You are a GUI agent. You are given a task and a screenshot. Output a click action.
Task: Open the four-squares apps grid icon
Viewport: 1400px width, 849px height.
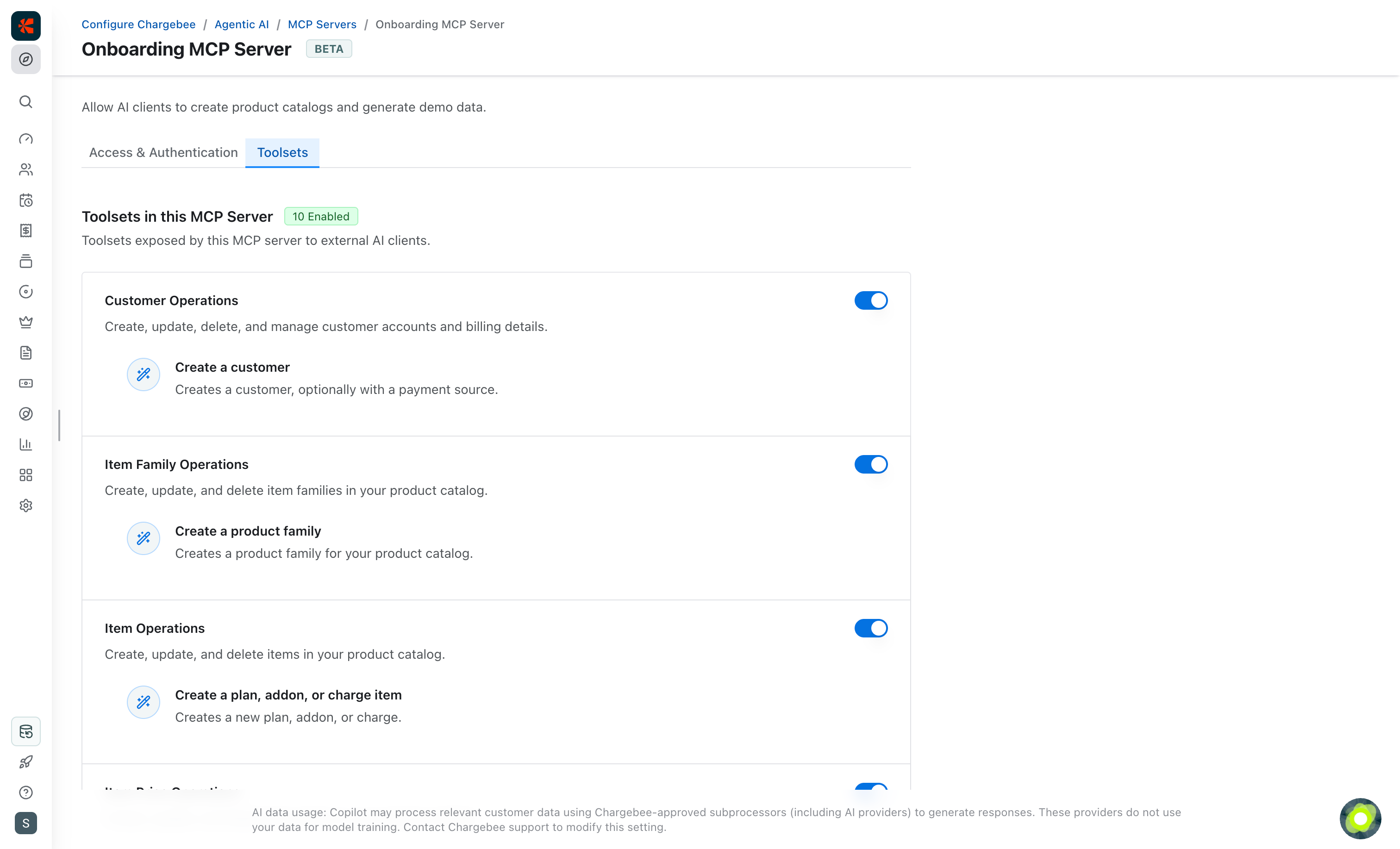coord(25,475)
